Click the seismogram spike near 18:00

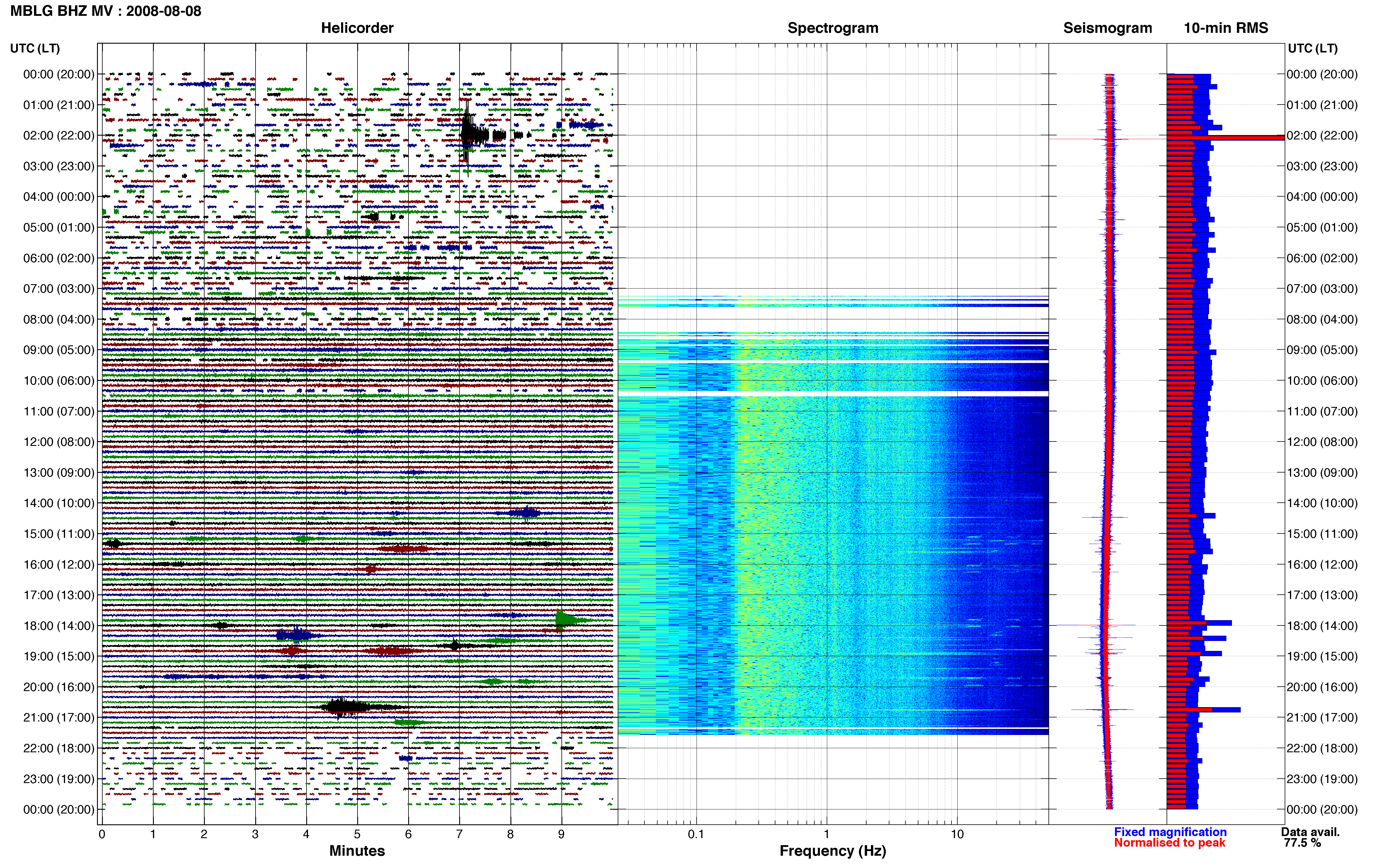pos(1096,625)
